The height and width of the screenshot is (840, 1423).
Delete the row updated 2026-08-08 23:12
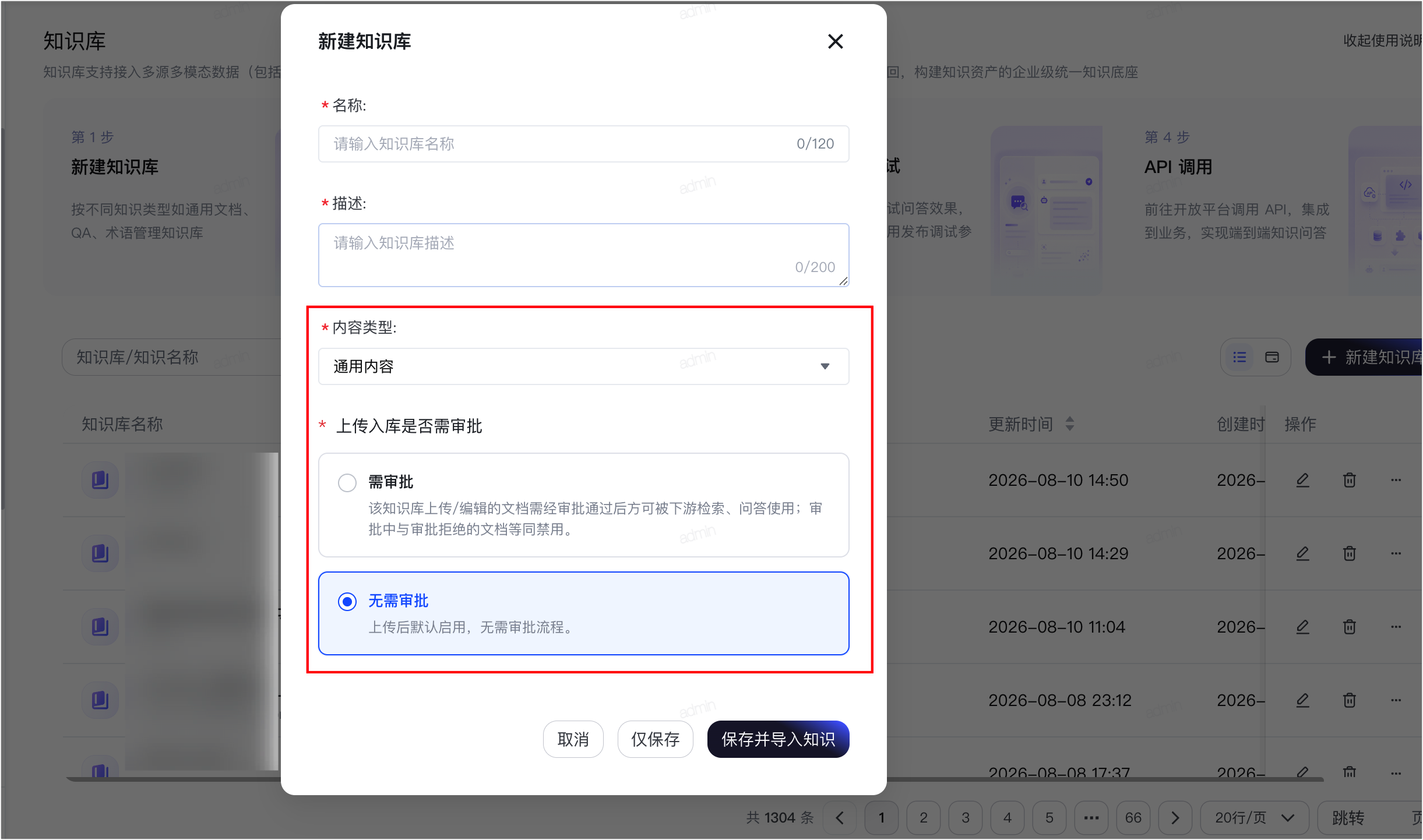(1349, 700)
